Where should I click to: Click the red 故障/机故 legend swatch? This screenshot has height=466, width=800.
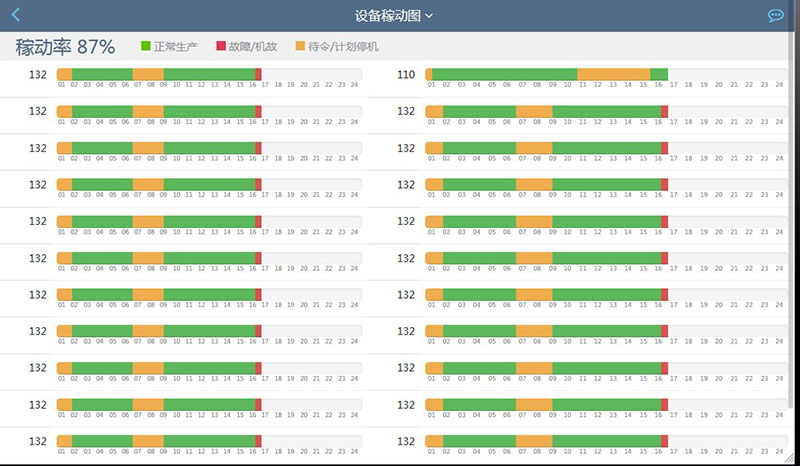(x=221, y=46)
